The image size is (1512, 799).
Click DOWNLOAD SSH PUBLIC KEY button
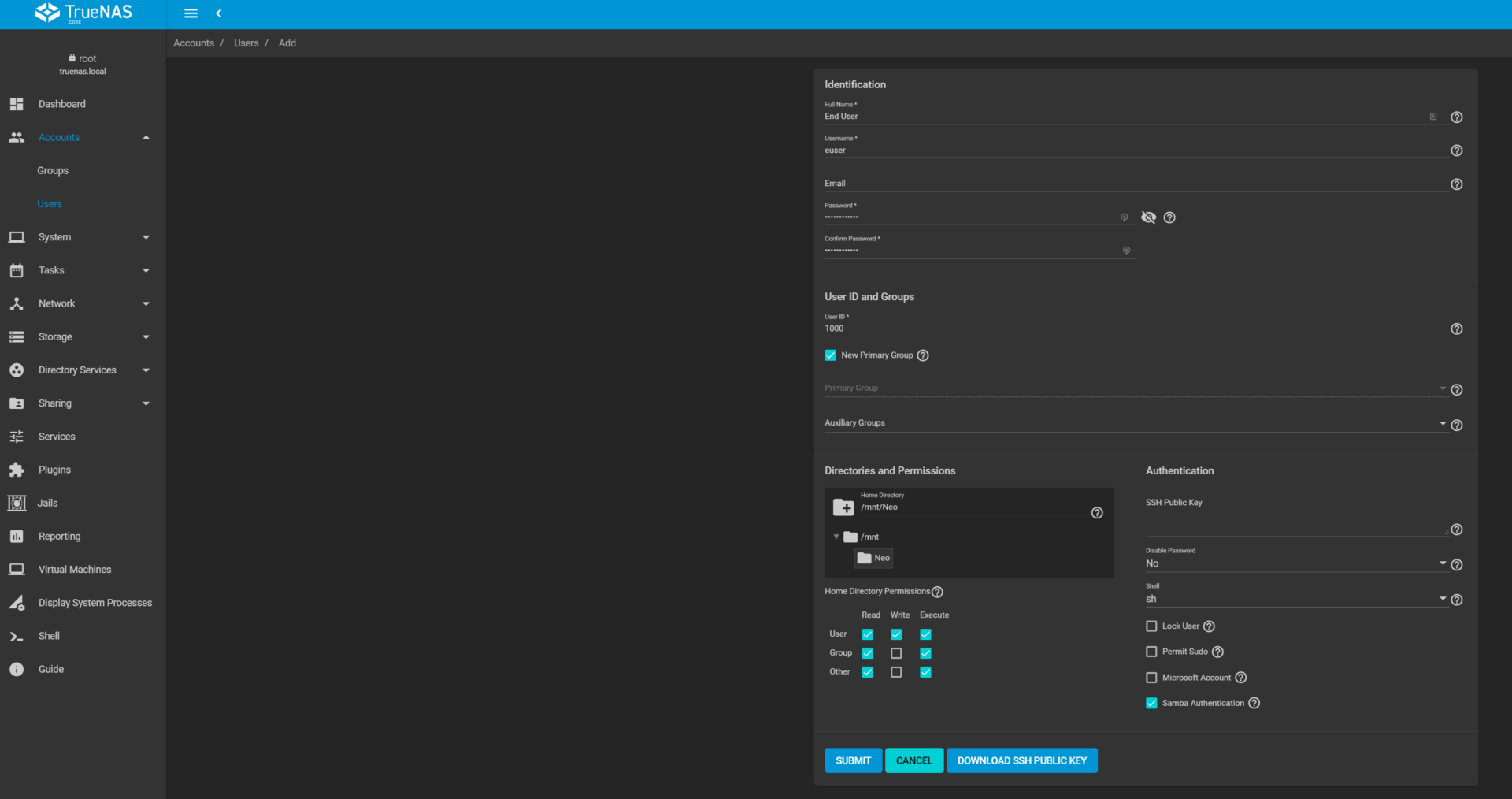(x=1022, y=760)
